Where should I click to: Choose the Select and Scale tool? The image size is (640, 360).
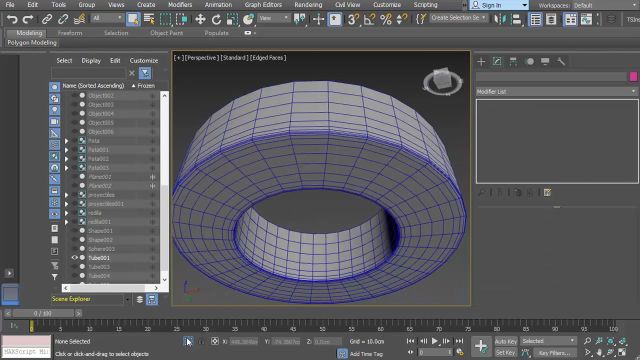click(232, 19)
